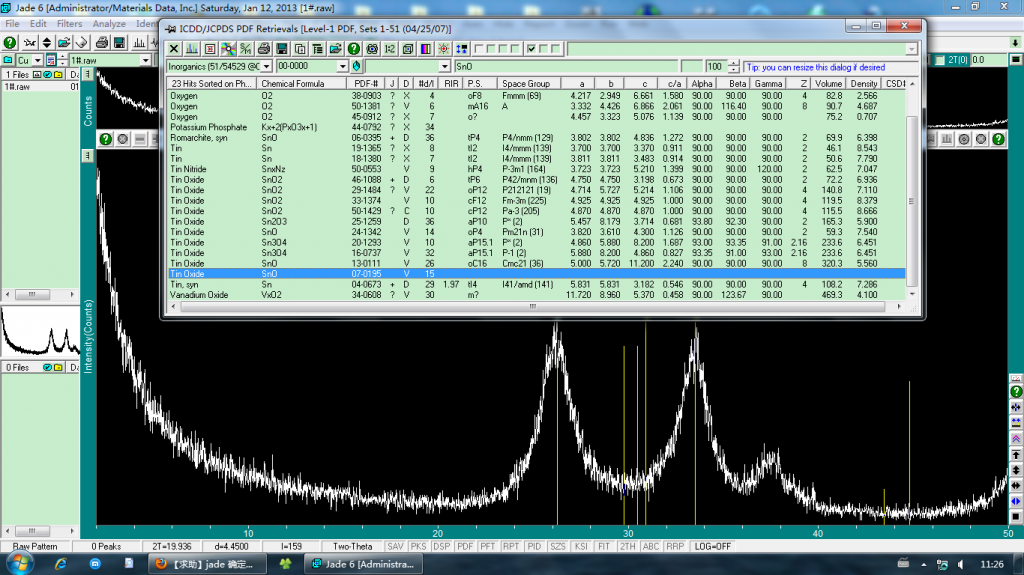Click the PDF button in bottom status bar
This screenshot has height=575, width=1024.
pos(465,547)
